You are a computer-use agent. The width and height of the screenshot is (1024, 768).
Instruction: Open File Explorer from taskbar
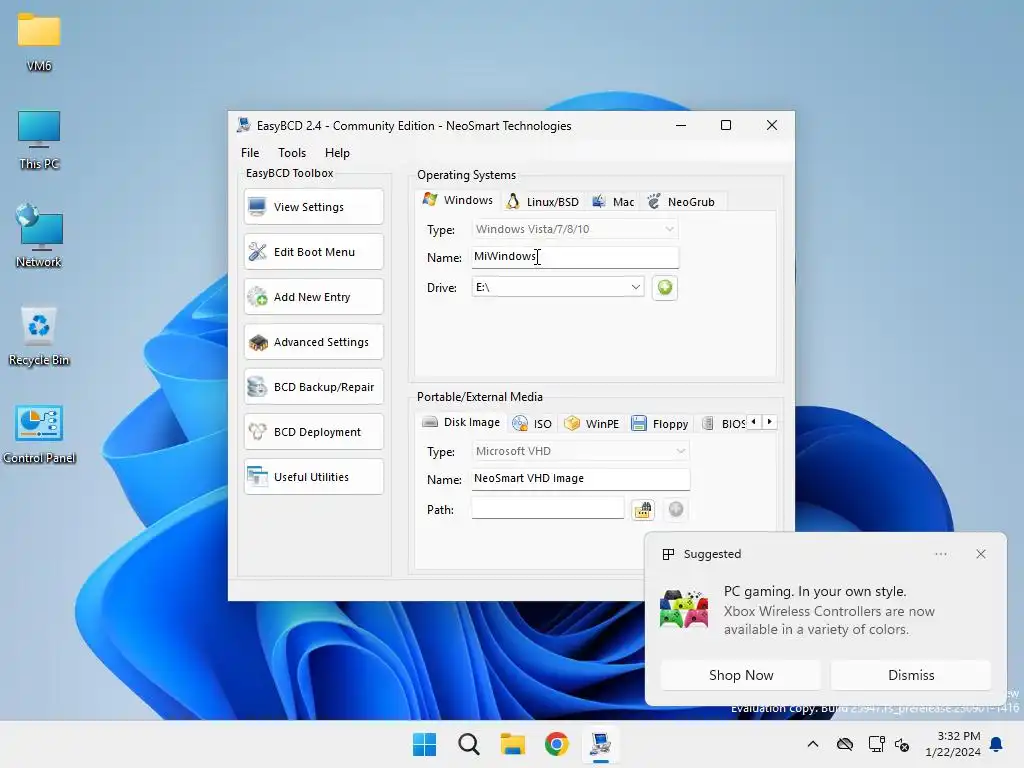click(x=513, y=744)
